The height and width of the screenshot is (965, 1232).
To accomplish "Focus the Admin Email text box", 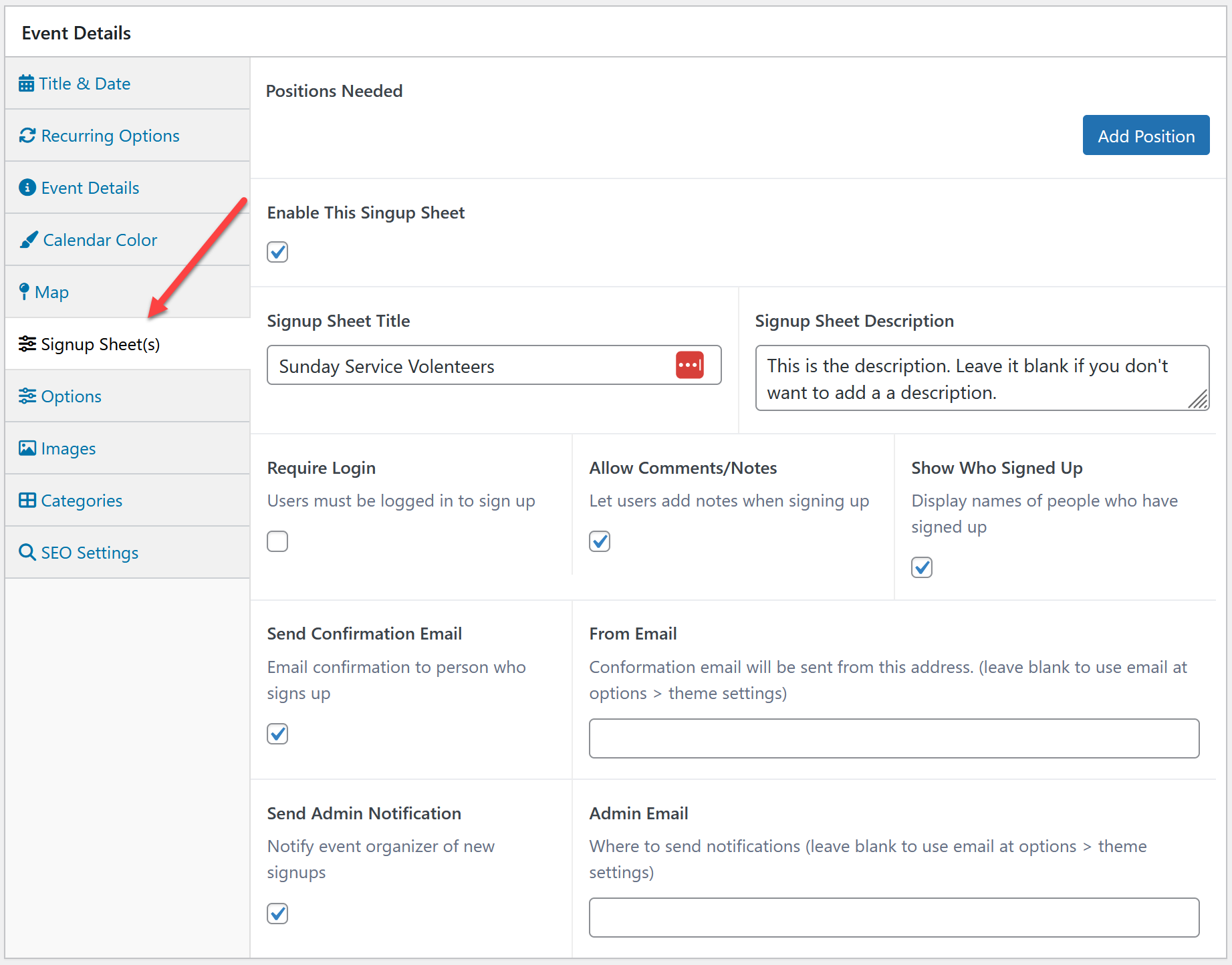I will pos(894,918).
